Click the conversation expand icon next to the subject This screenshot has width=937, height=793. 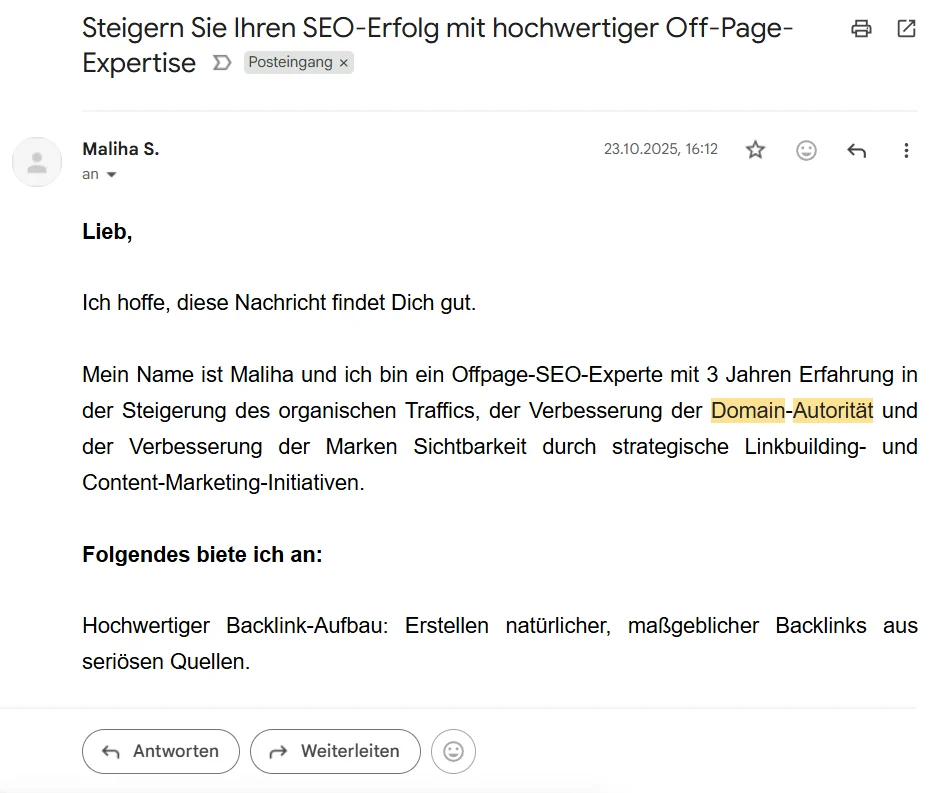tap(219, 63)
